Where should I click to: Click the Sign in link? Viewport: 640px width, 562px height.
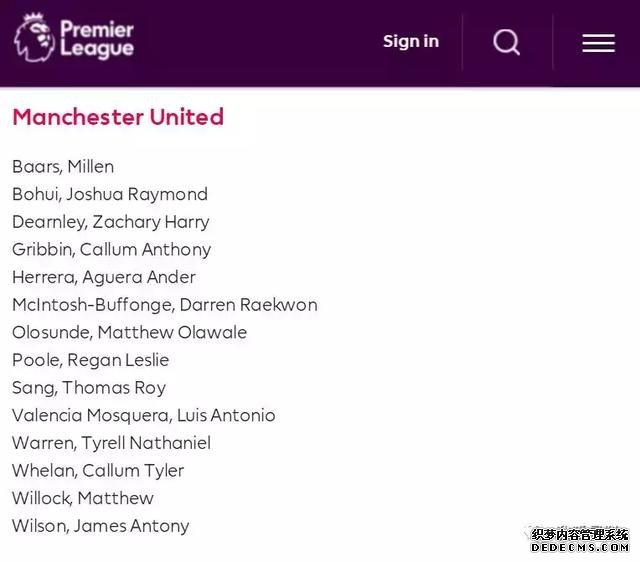pyautogui.click(x=411, y=42)
